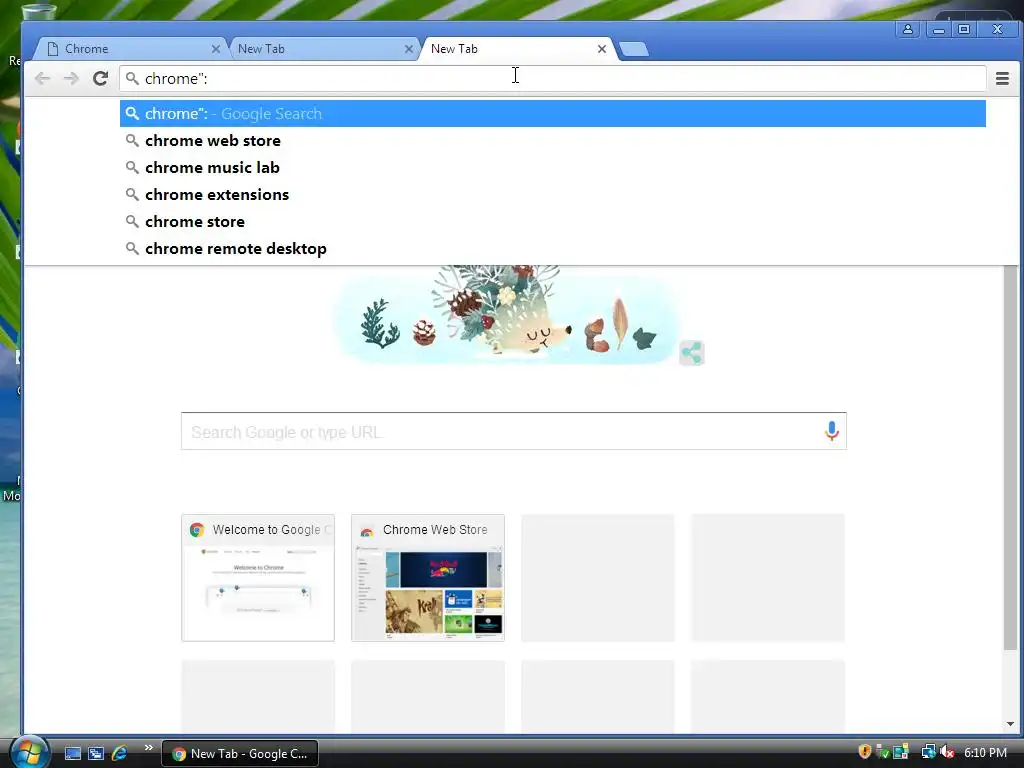
Task: Close the active New Tab
Action: coord(601,49)
